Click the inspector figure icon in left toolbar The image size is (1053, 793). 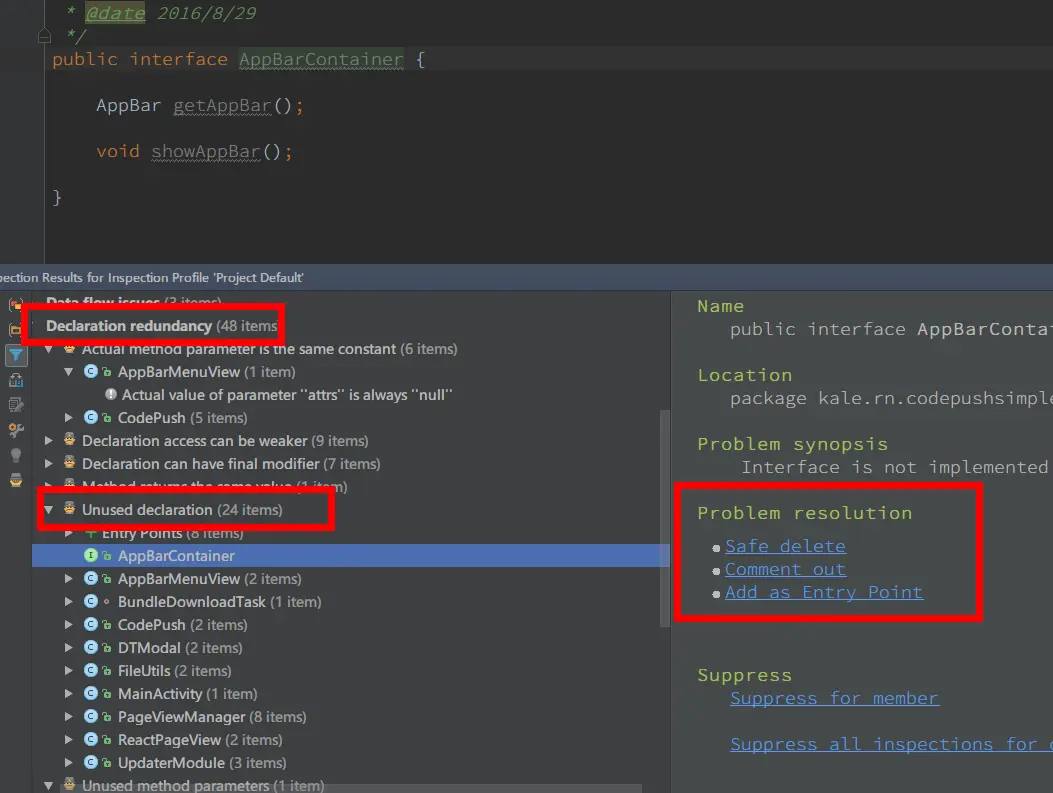[16, 480]
